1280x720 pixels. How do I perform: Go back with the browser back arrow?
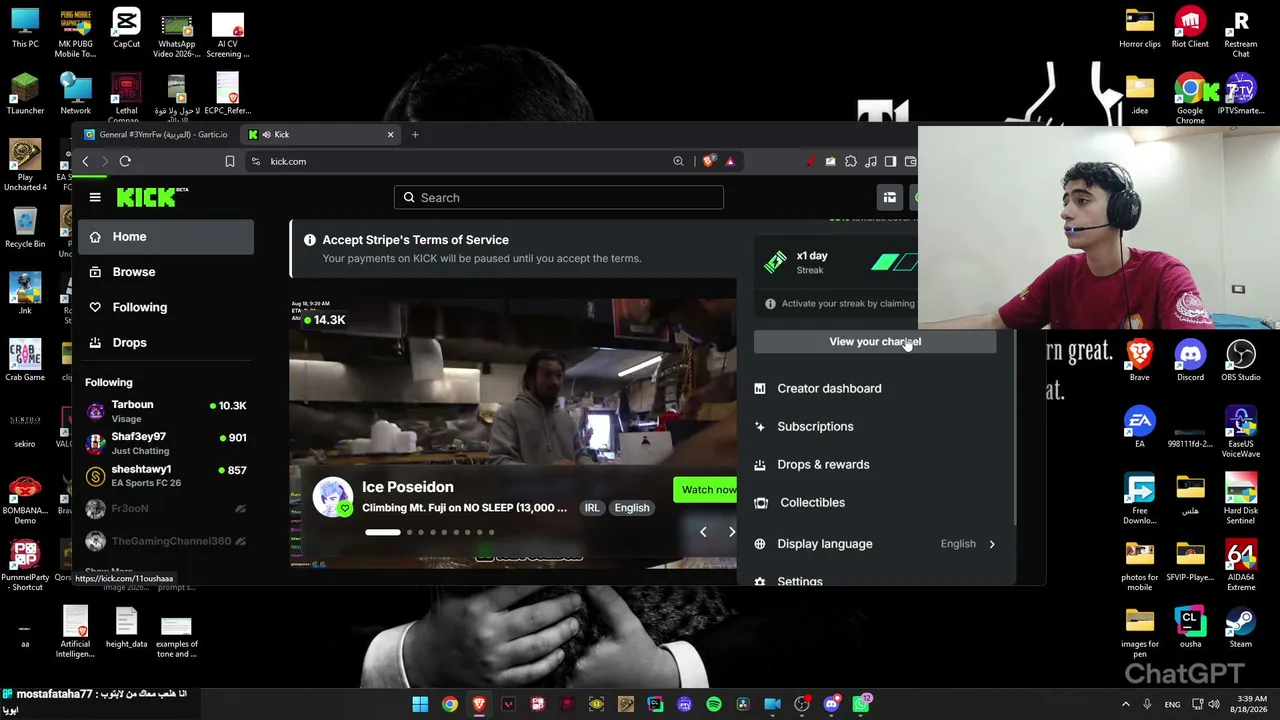click(85, 161)
